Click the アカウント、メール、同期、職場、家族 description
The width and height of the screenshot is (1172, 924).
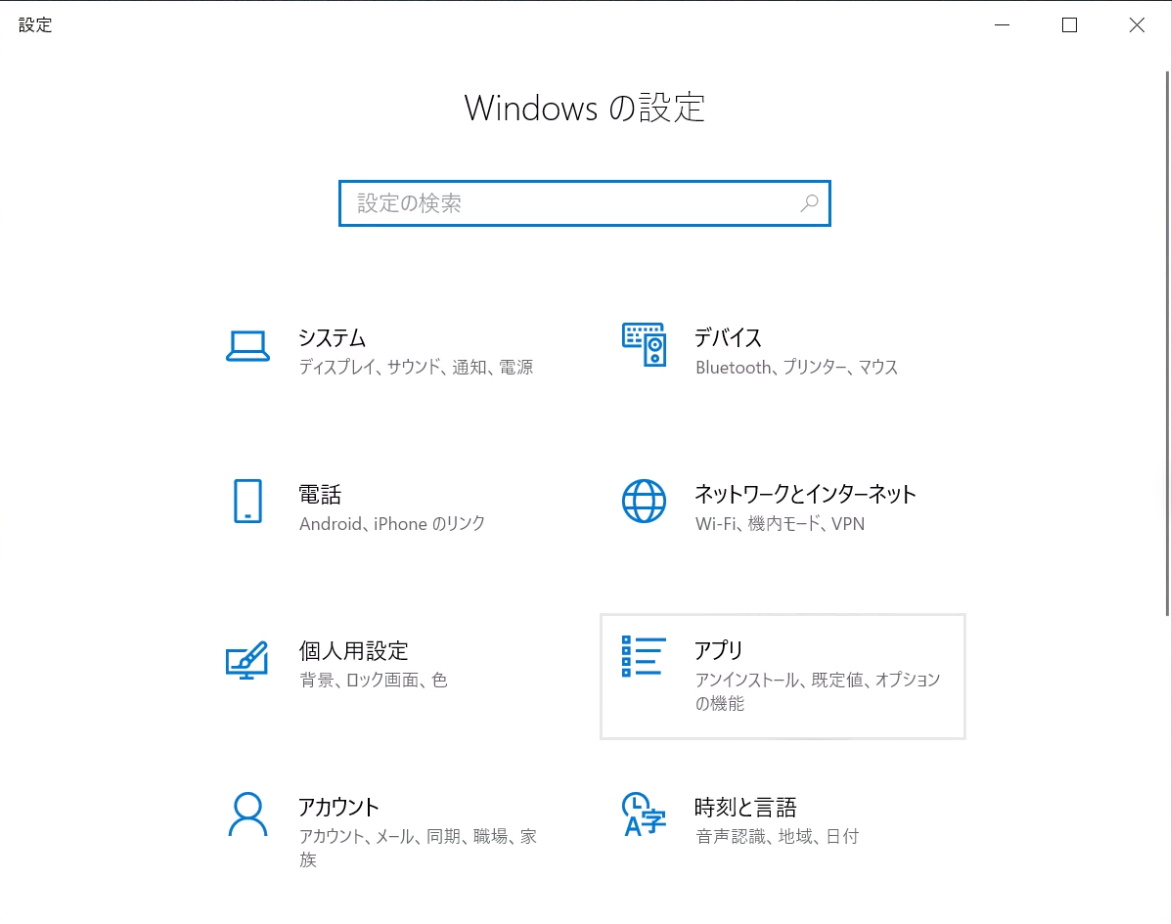point(418,848)
